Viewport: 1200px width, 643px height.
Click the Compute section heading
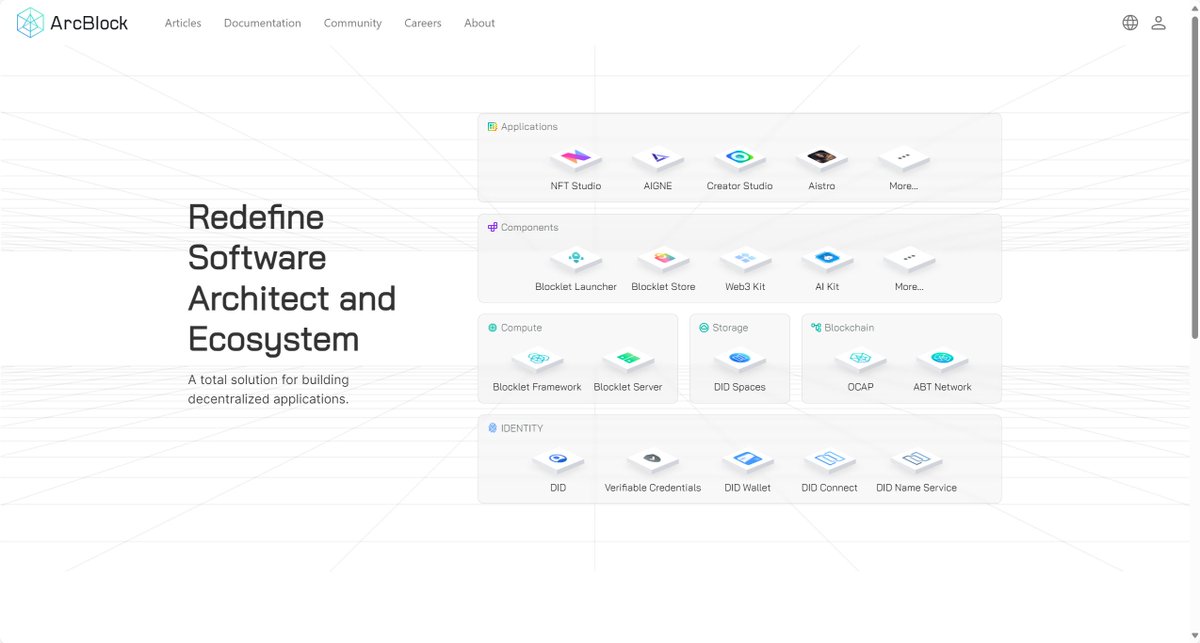tap(514, 328)
